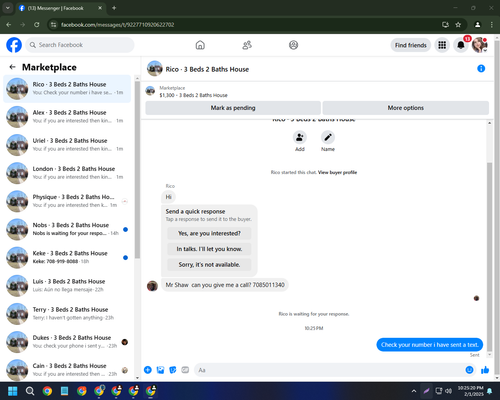Open the volume control in system tray
This screenshot has width=500, height=400.
[449, 391]
